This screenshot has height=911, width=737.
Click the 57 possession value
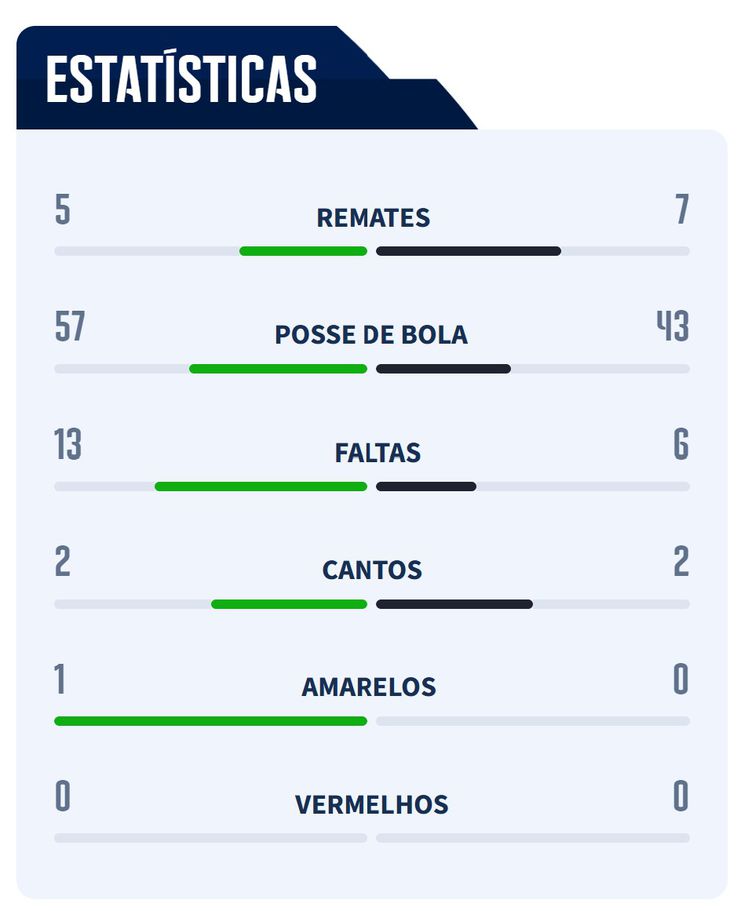pyautogui.click(x=70, y=328)
